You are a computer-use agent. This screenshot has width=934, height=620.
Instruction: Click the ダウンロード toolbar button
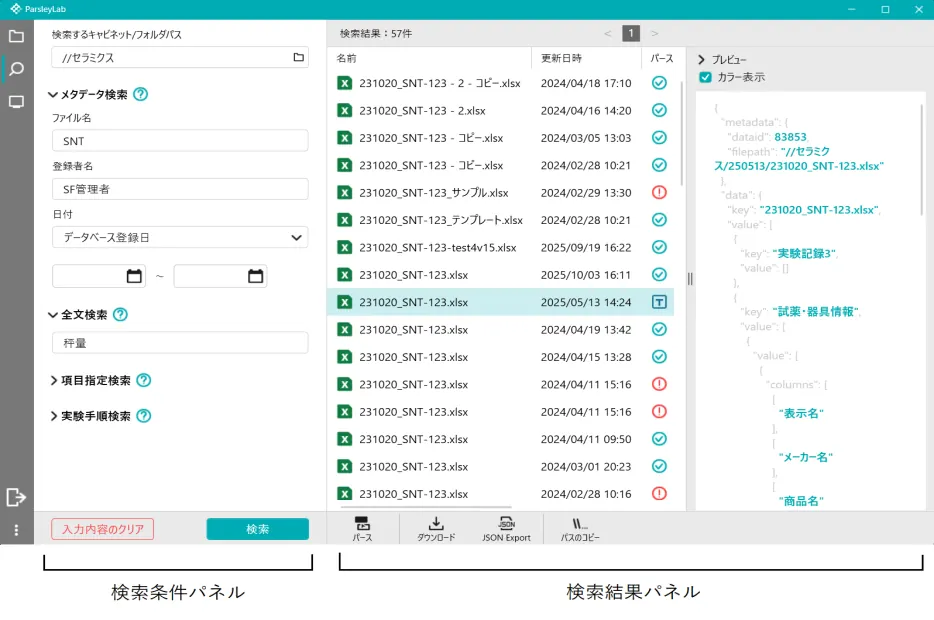tap(436, 528)
